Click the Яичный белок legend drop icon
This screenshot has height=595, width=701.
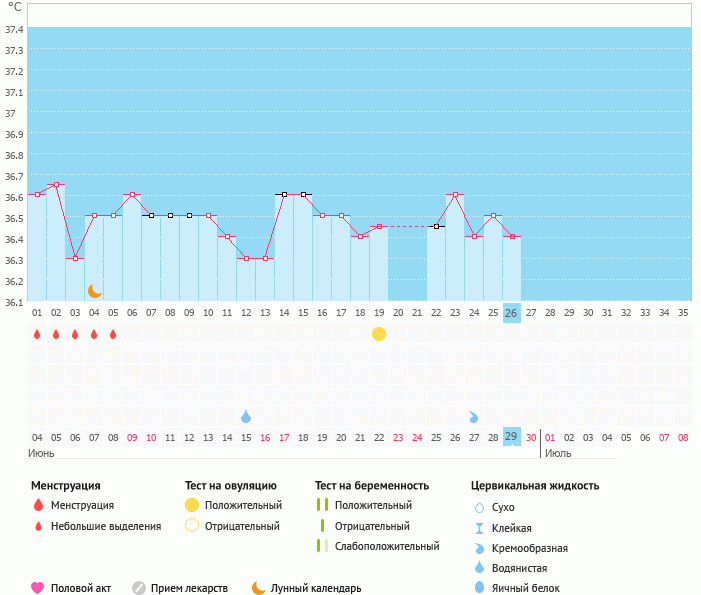click(479, 588)
